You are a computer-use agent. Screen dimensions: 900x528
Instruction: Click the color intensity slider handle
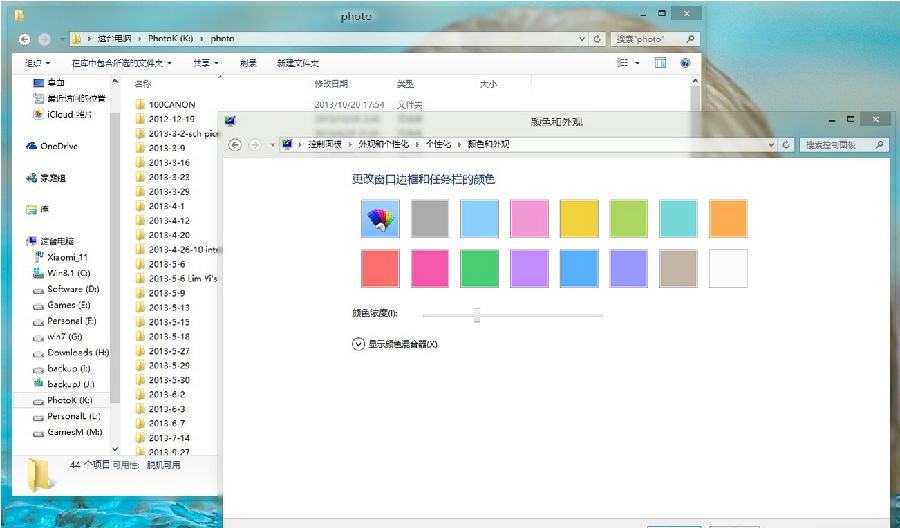(477, 315)
